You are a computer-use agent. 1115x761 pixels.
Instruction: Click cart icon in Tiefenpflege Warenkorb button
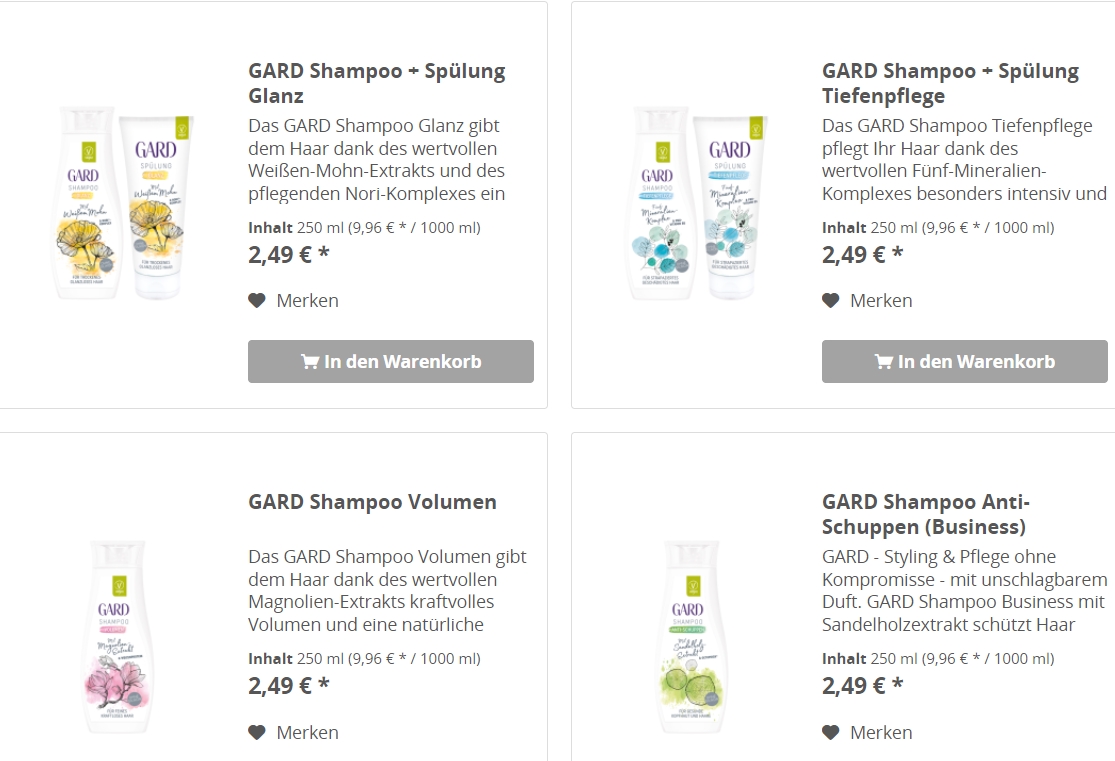click(883, 362)
